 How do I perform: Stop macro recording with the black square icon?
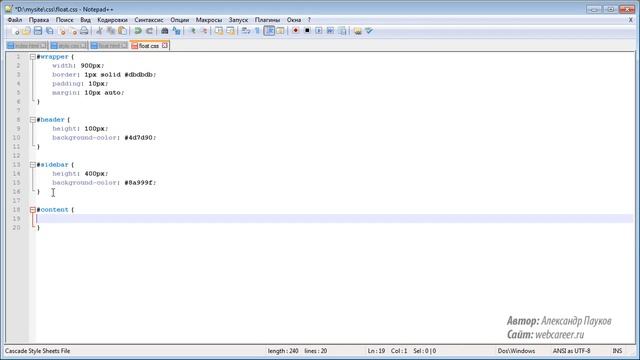(x=307, y=31)
